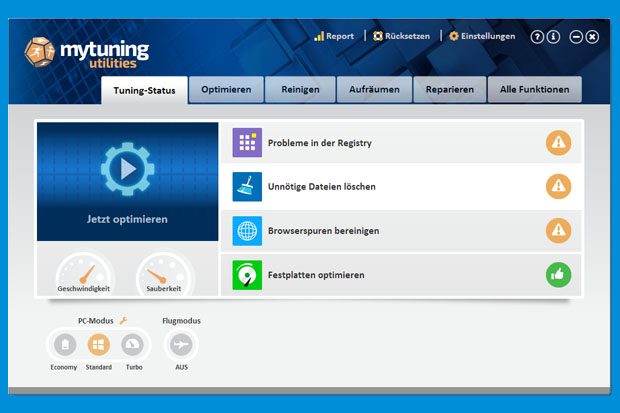Viewport: 620px width, 413px height.
Task: Close the mytuning utilities window
Action: pyautogui.click(x=592, y=37)
